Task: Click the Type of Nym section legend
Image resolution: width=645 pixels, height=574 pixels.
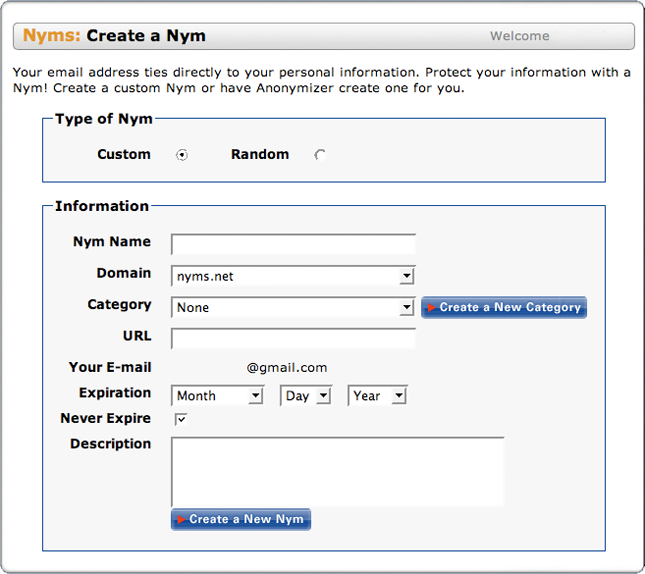Action: 104,119
